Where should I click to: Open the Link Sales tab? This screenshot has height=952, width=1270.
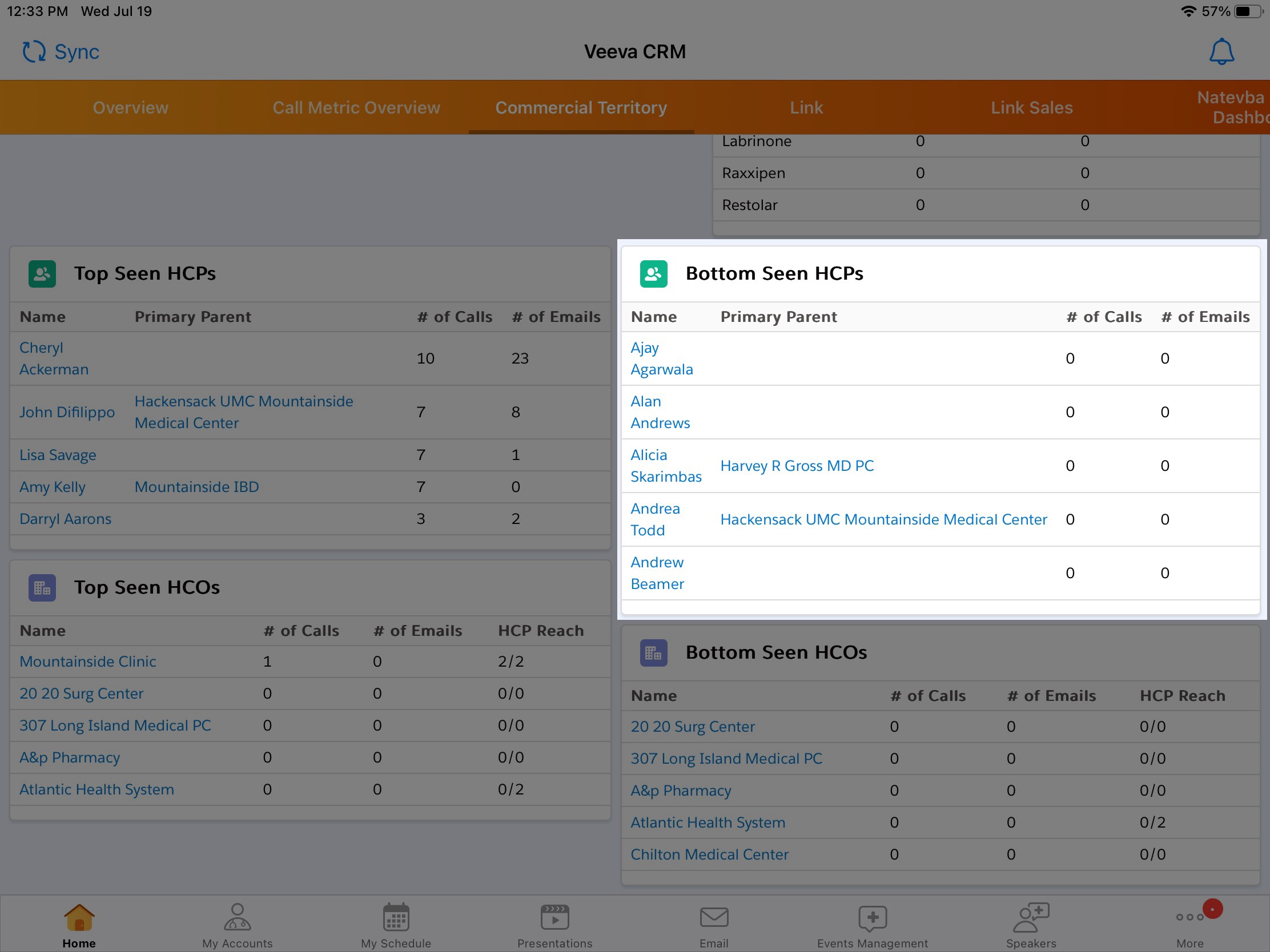point(1032,107)
